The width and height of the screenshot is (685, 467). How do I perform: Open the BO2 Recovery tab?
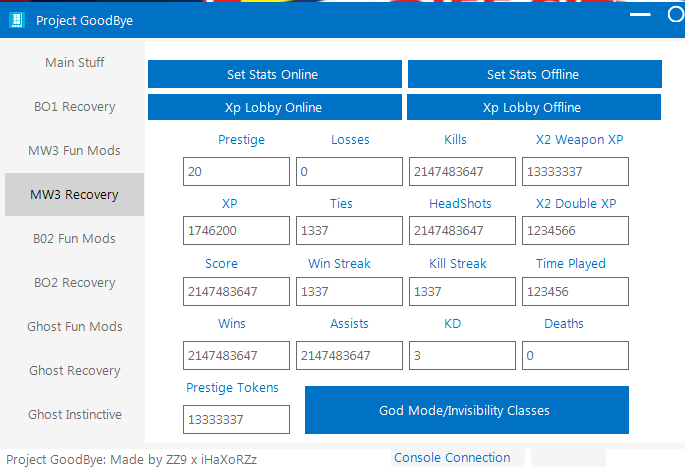tap(75, 283)
